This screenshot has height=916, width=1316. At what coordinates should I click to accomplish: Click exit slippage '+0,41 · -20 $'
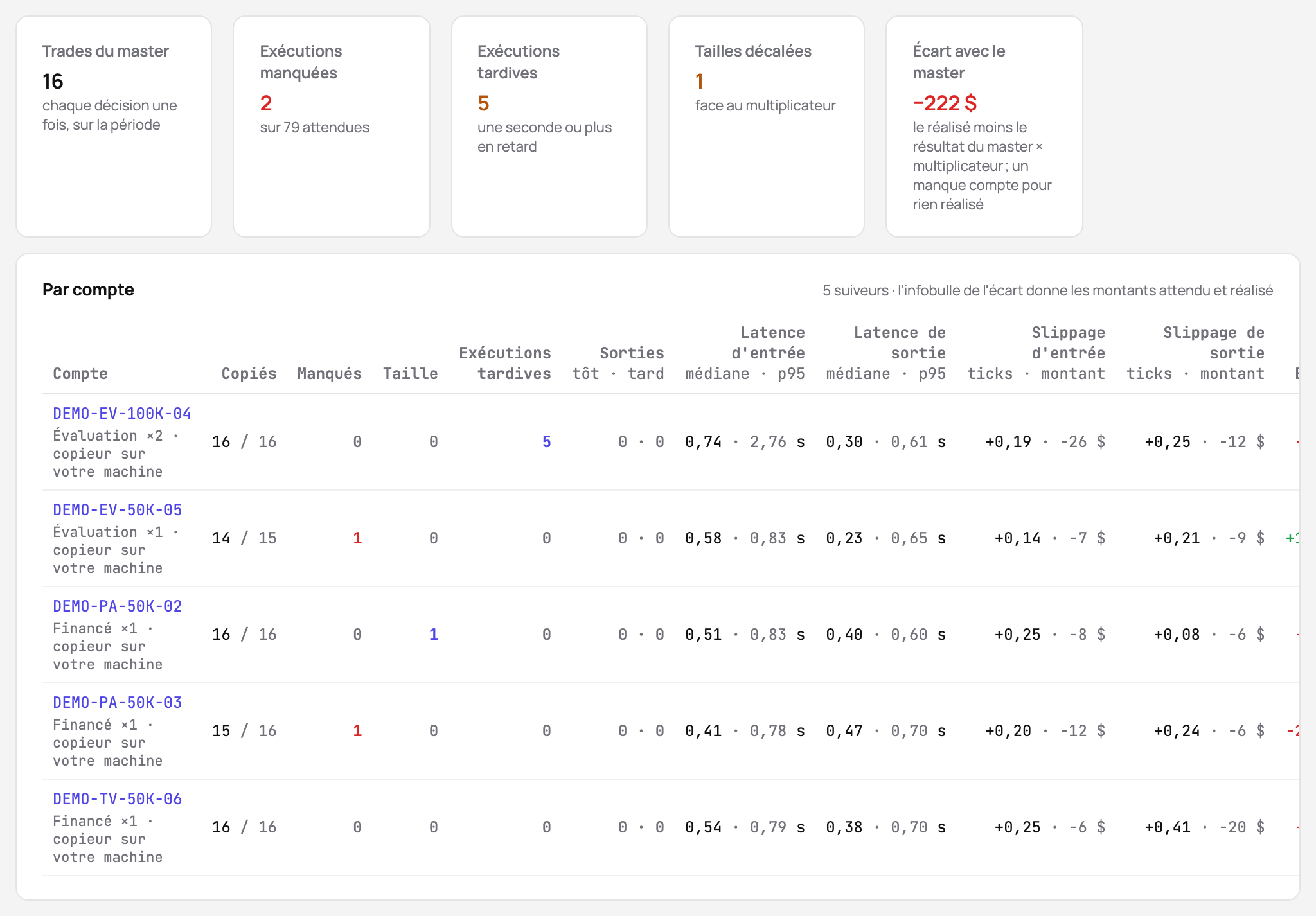[x=1205, y=827]
